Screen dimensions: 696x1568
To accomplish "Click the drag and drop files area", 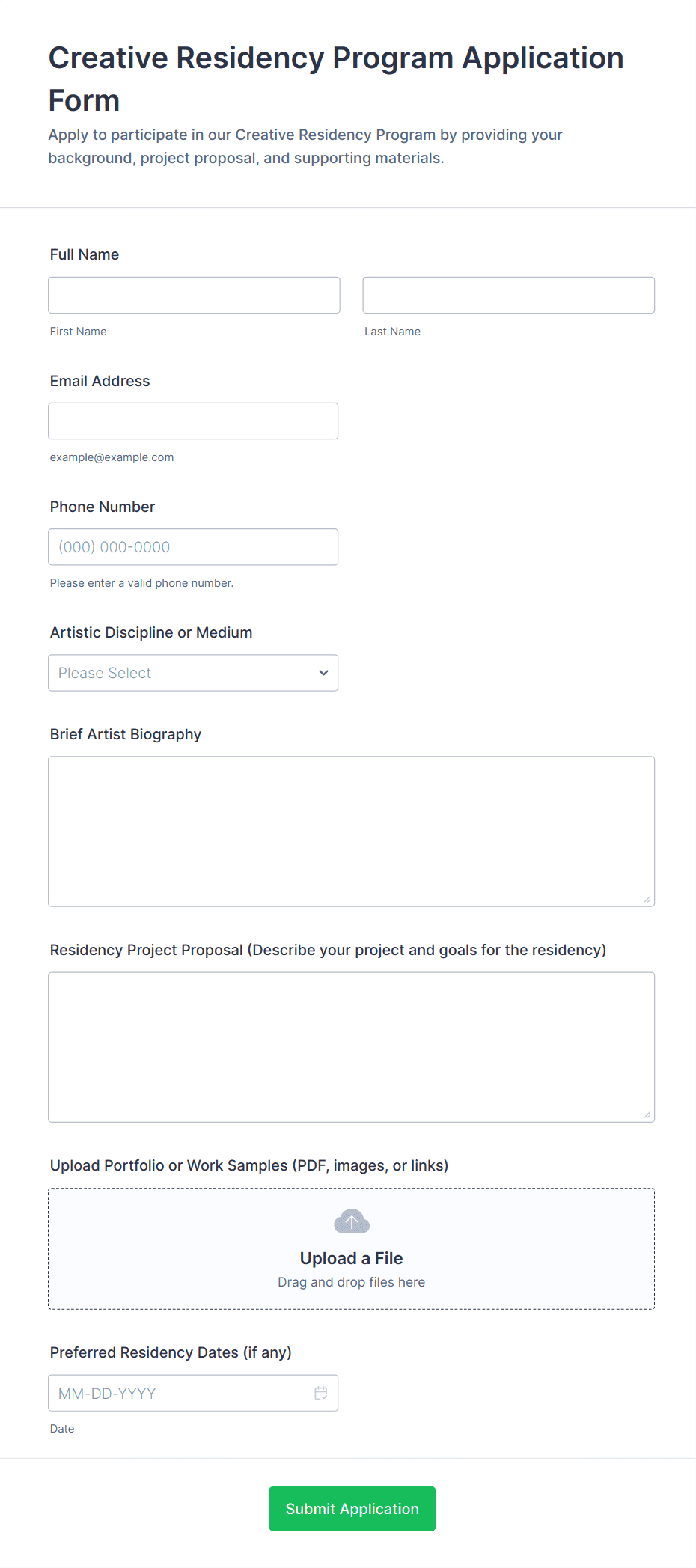I will click(352, 1282).
